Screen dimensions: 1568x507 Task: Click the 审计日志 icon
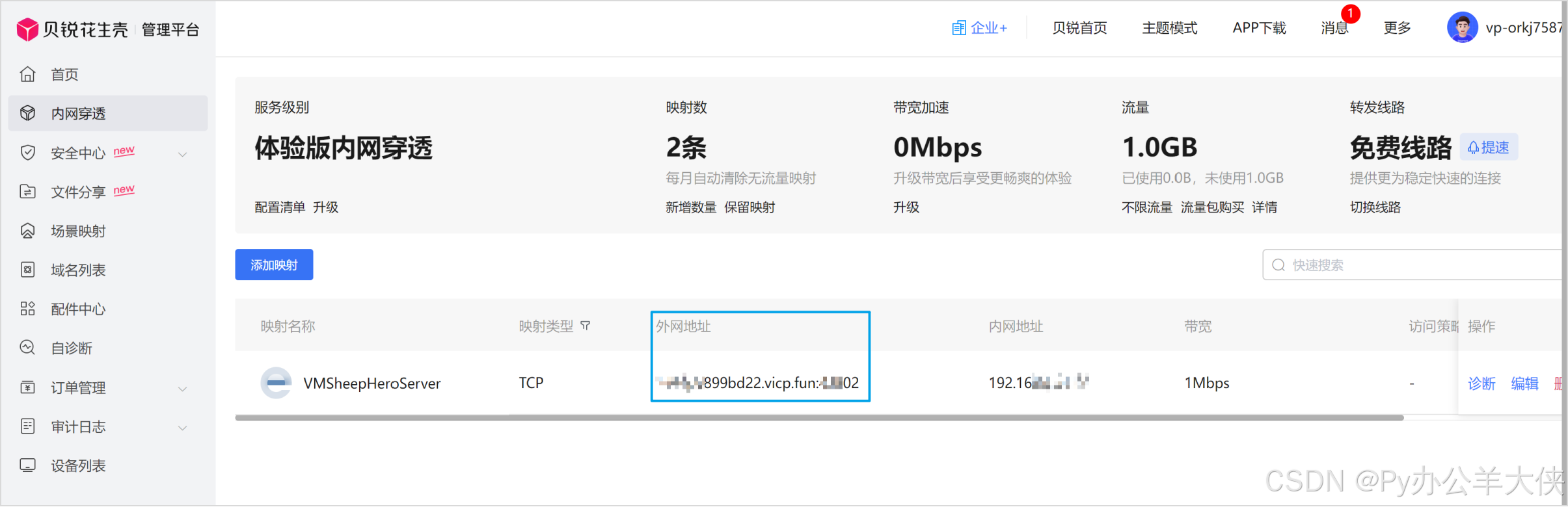[27, 426]
